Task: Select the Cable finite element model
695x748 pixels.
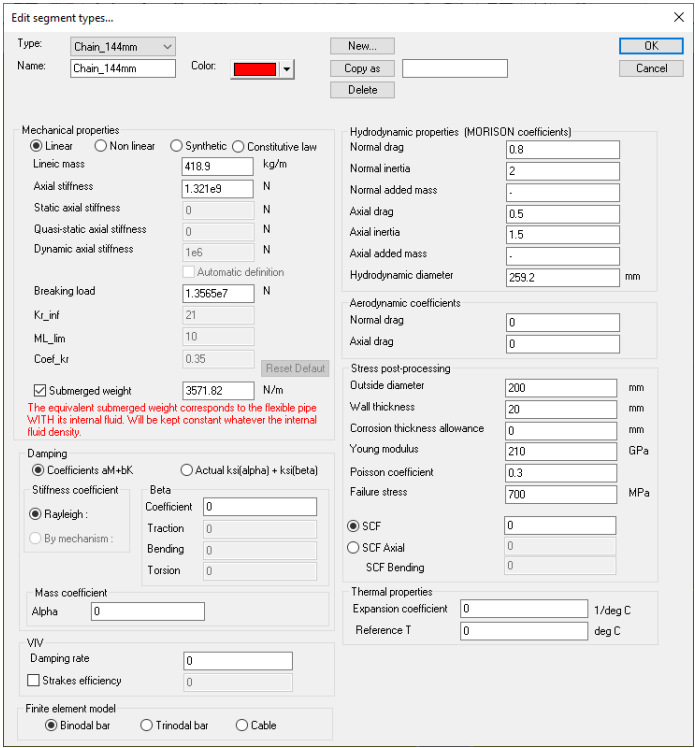Action: (242, 725)
